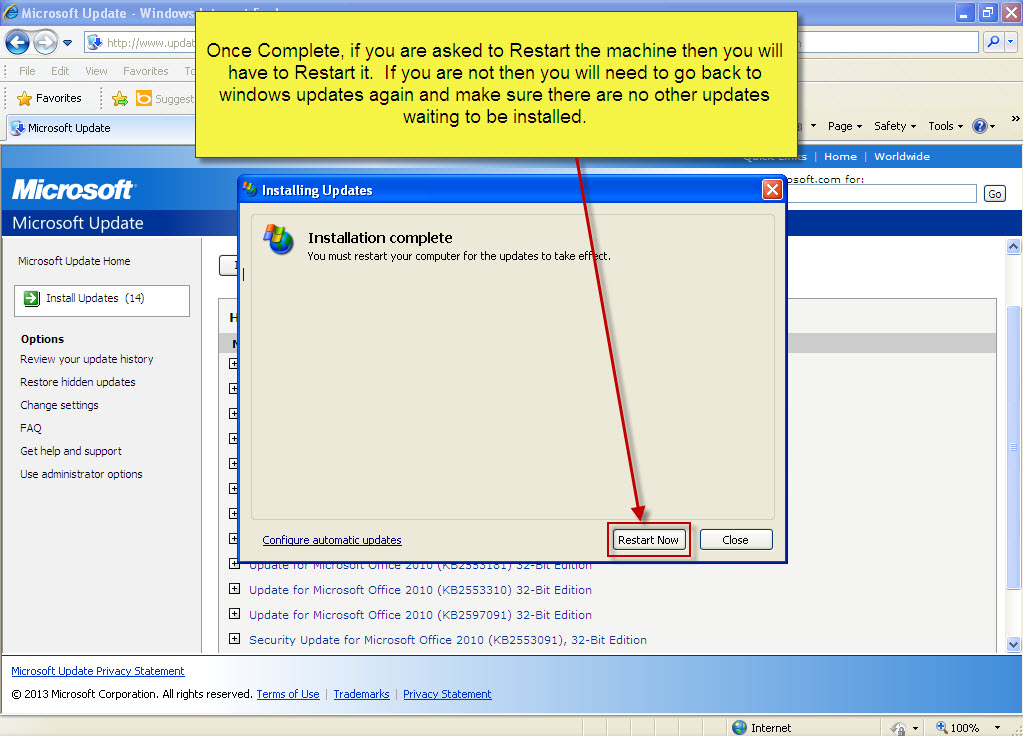This screenshot has width=1023, height=736.
Task: Click the dialog's Close button
Action: point(735,540)
